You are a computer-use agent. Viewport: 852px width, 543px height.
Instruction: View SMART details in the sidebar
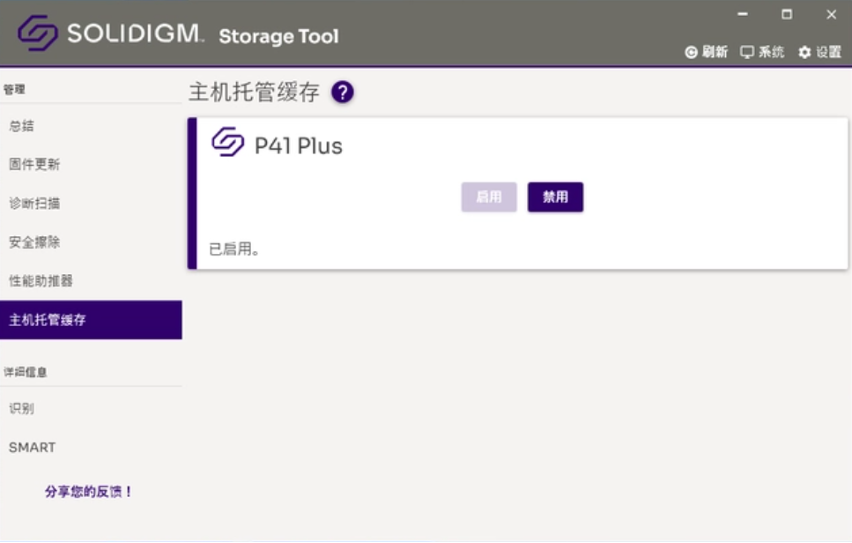(32, 447)
